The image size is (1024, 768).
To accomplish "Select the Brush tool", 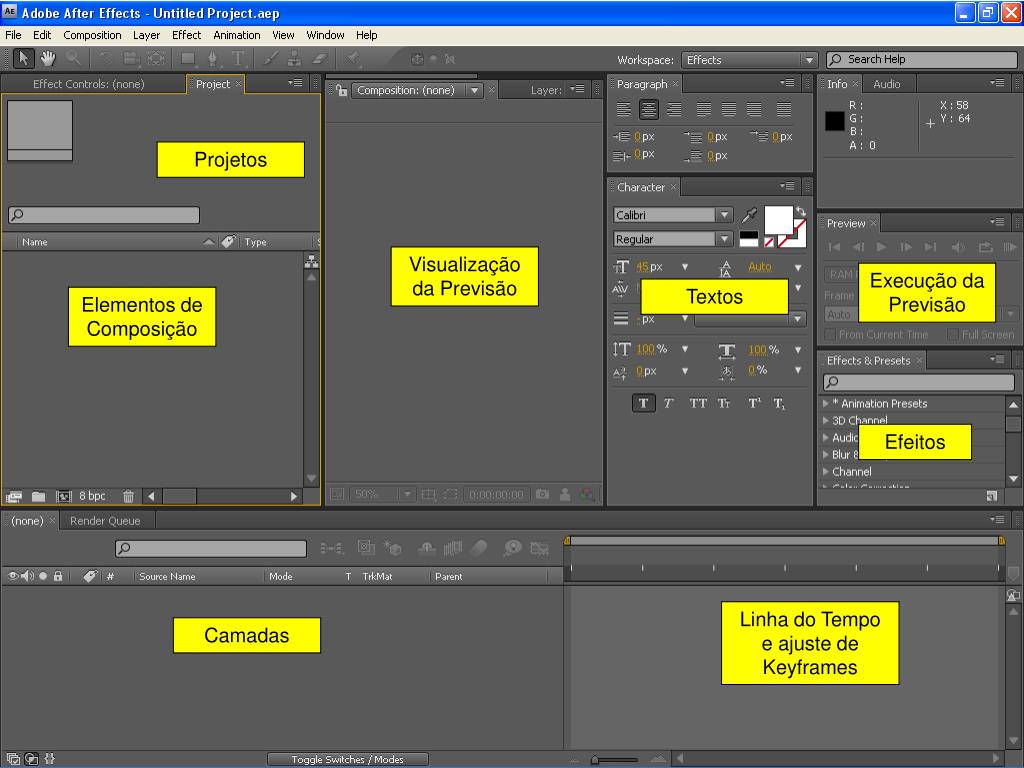I will 270,59.
